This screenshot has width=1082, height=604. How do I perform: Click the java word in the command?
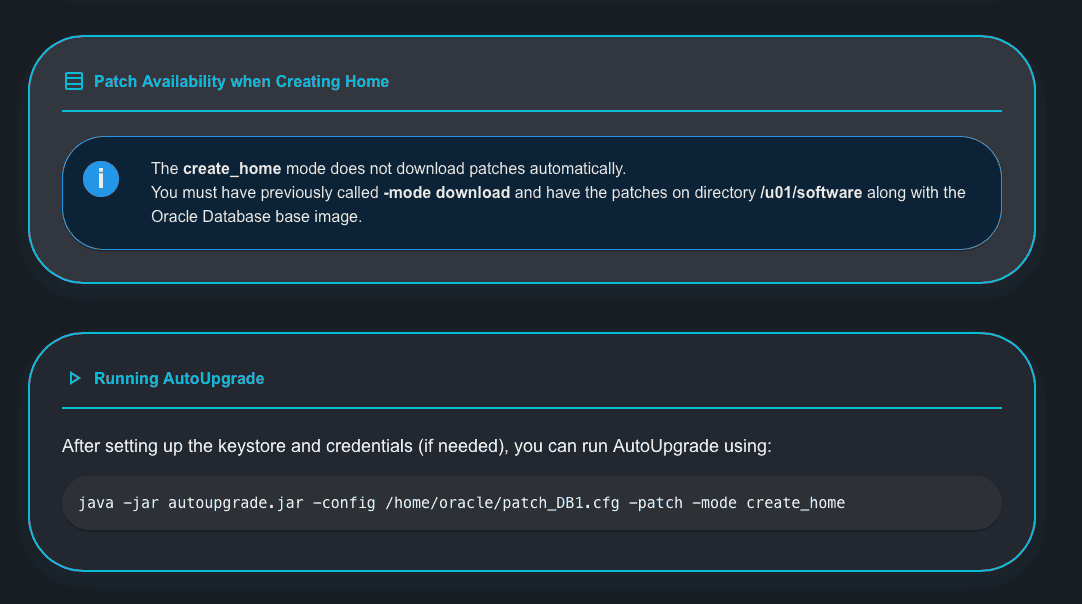pos(95,503)
